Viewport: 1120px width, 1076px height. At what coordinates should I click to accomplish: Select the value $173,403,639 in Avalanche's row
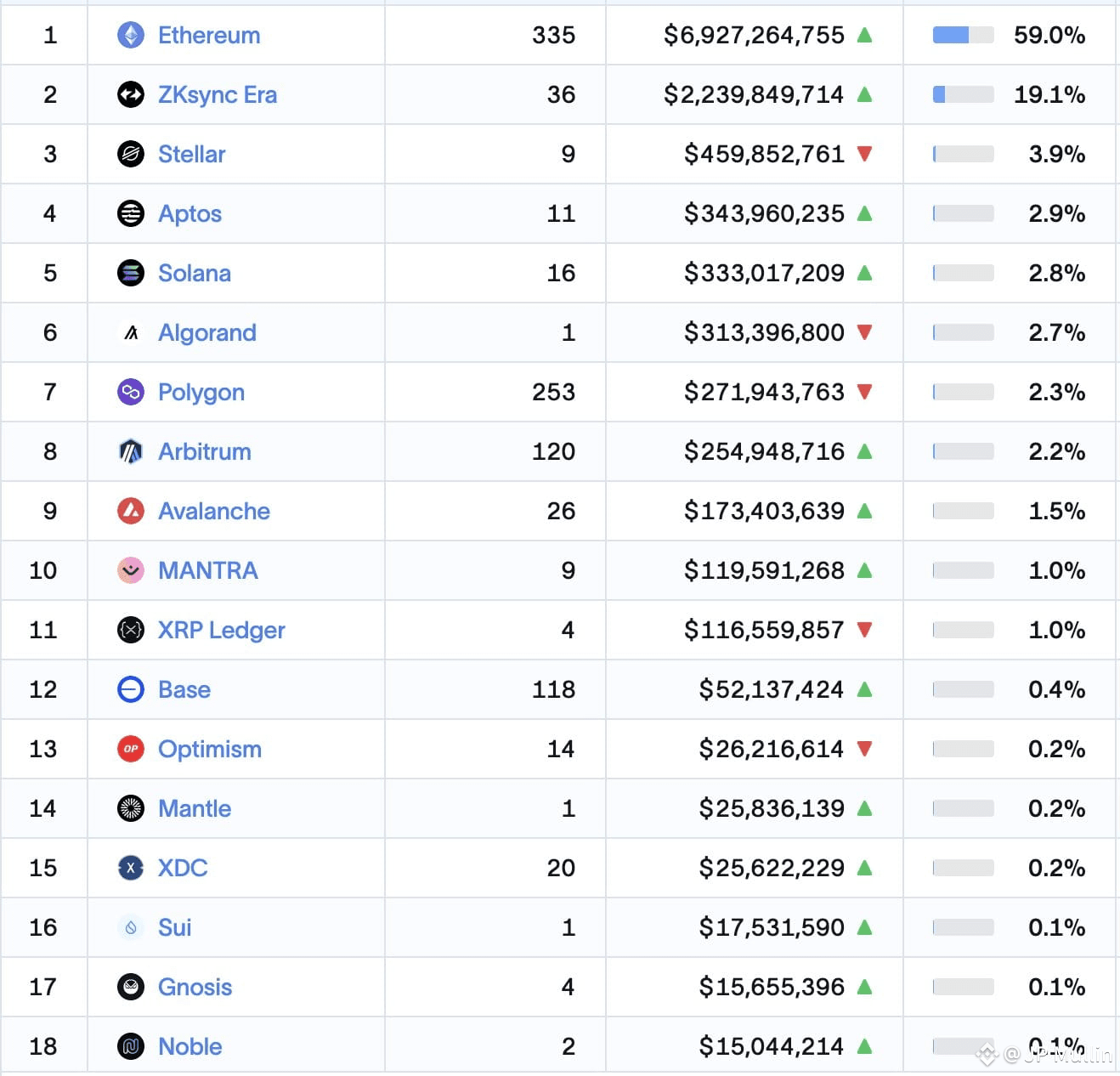765,511
